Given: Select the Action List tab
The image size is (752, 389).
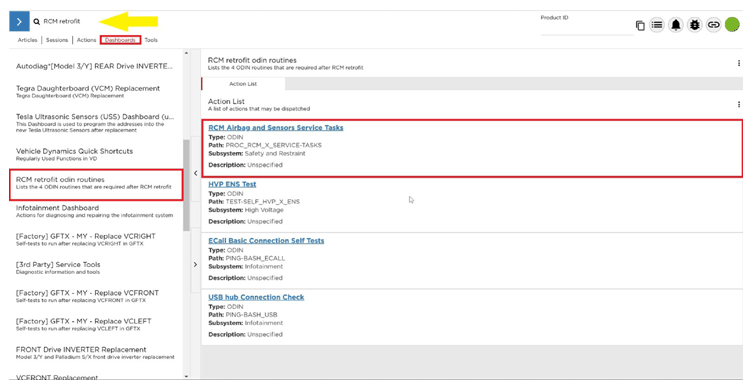Looking at the screenshot, I should click(x=243, y=84).
